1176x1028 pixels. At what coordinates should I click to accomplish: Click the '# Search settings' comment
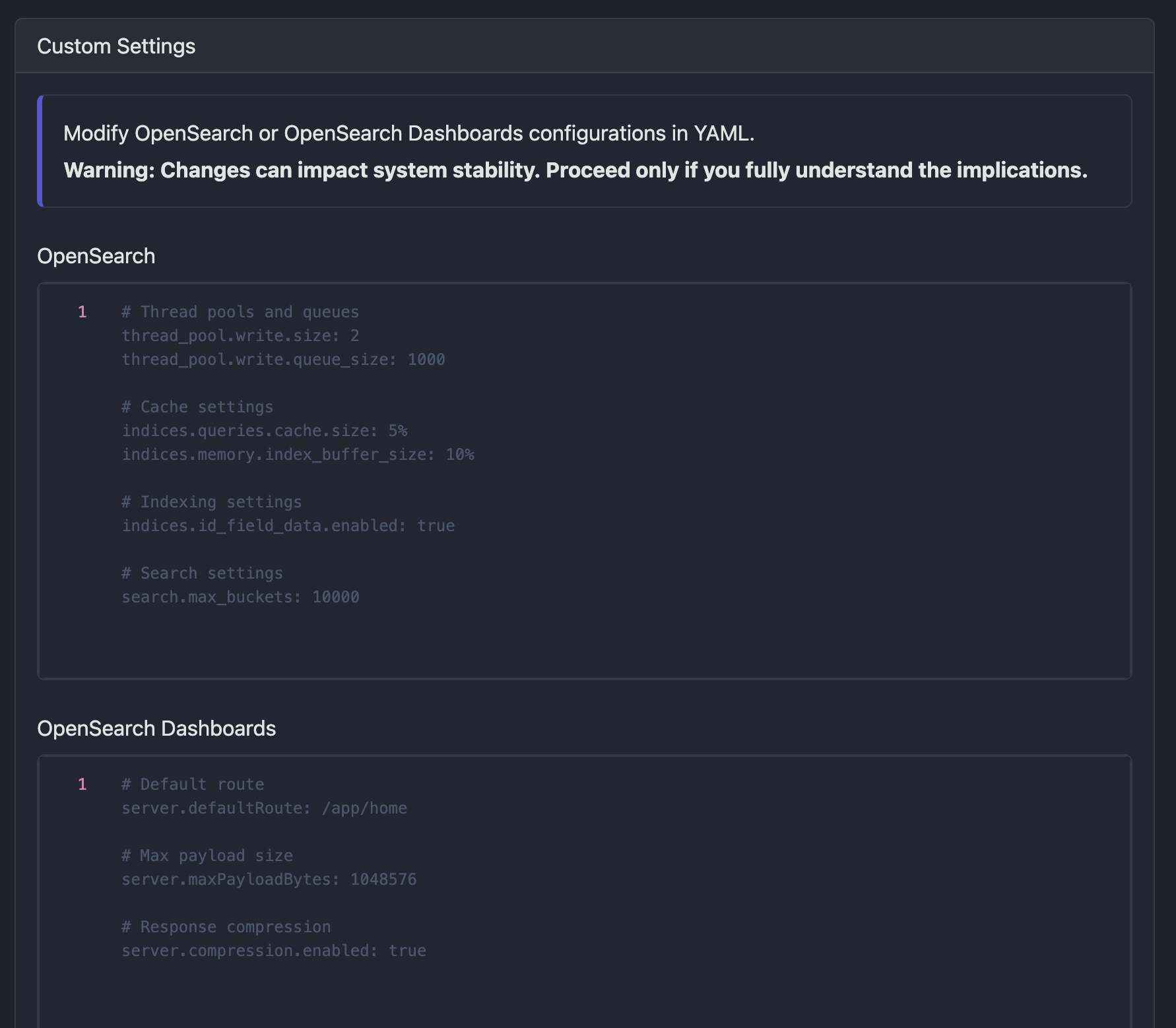click(x=202, y=573)
